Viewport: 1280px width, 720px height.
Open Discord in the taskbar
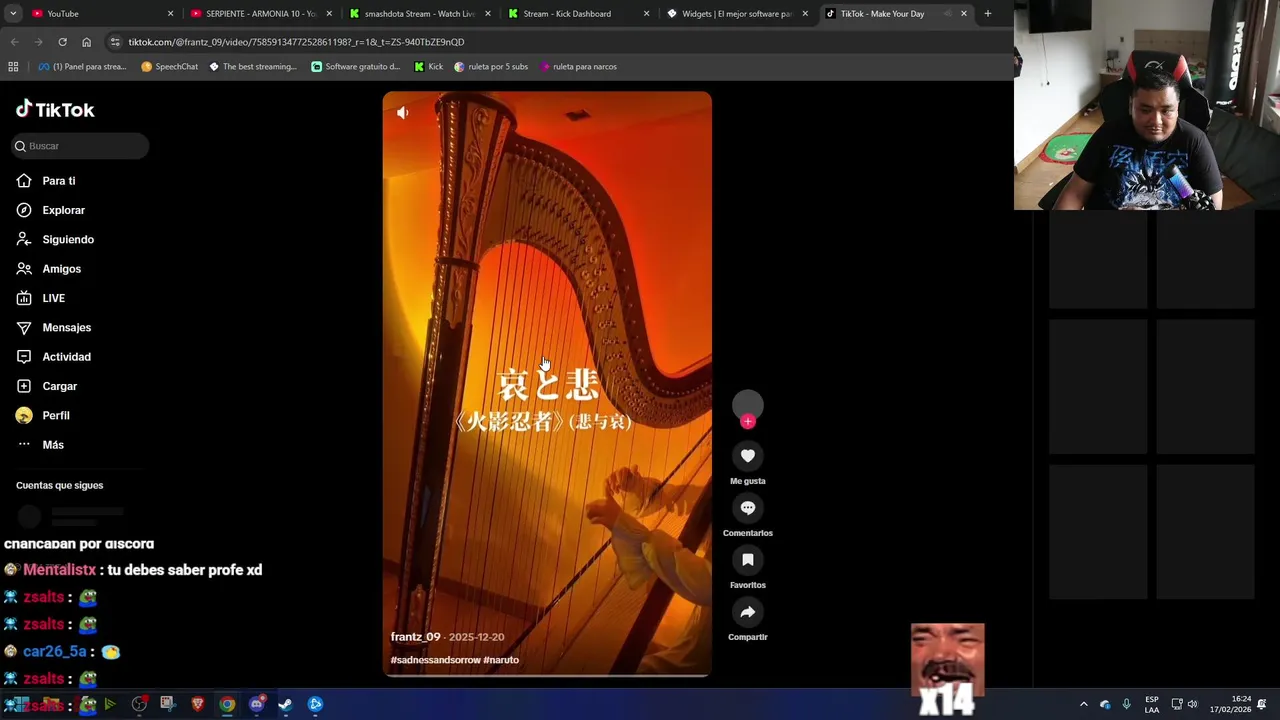click(x=257, y=704)
